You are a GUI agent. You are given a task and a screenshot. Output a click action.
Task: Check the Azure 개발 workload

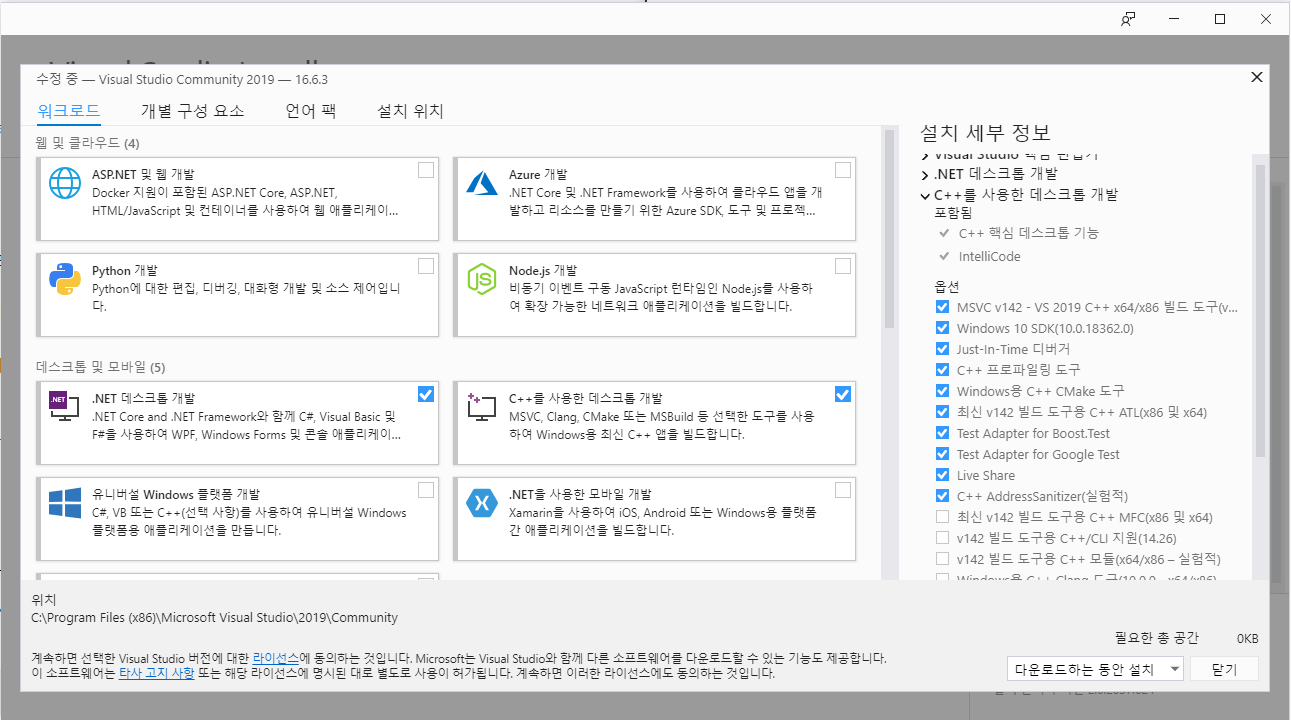coord(843,170)
